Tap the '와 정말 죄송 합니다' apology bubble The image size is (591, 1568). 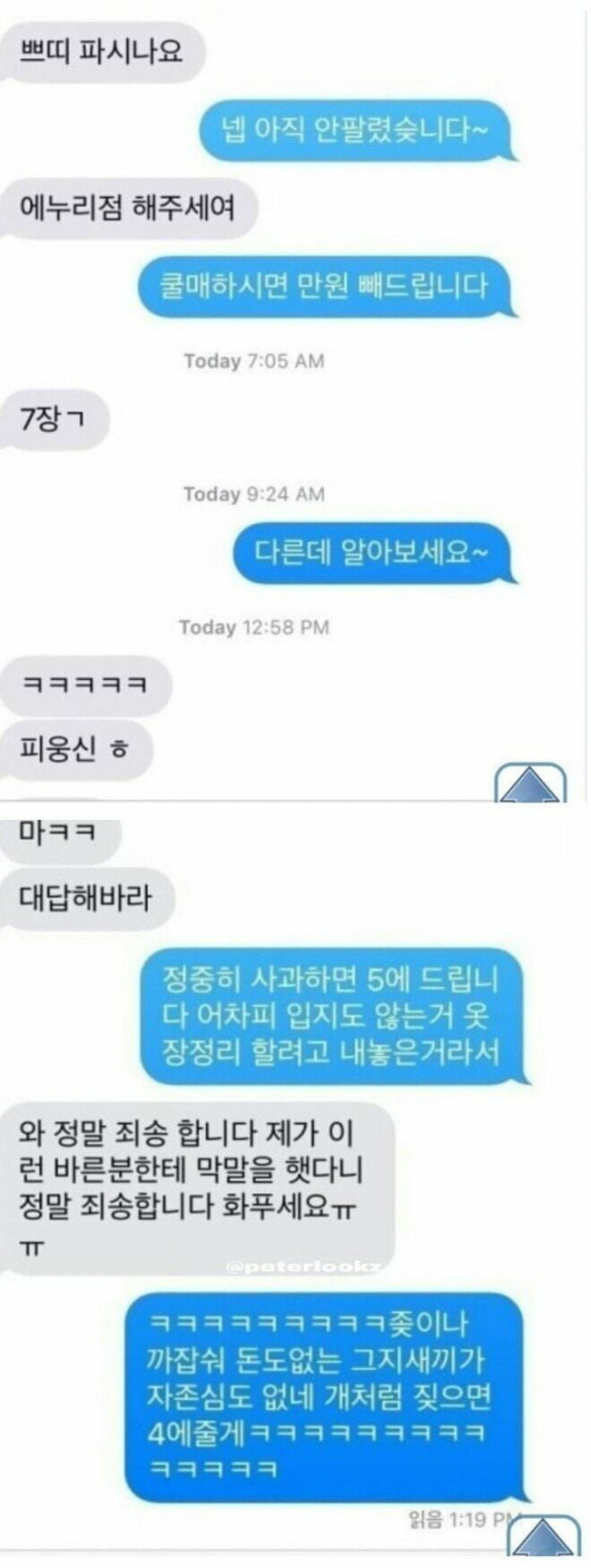click(197, 1189)
